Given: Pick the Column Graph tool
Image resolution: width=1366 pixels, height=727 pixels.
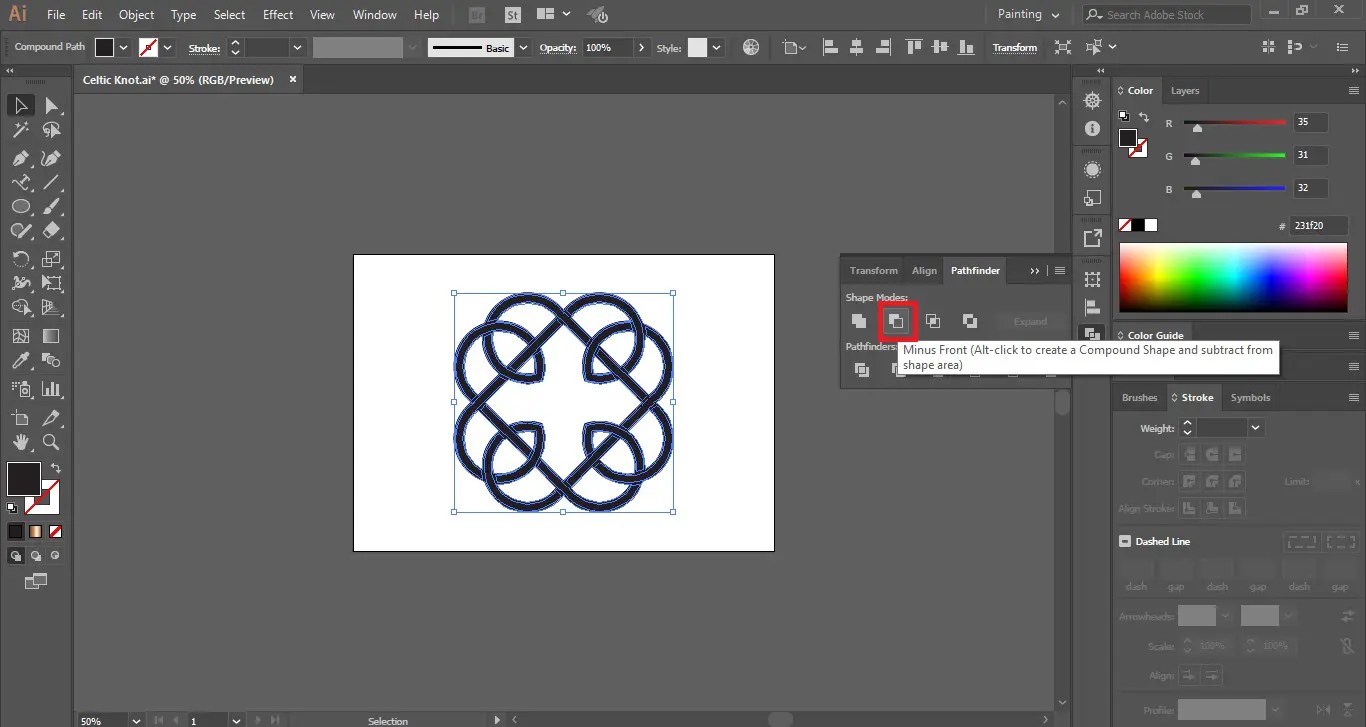Looking at the screenshot, I should [52, 389].
